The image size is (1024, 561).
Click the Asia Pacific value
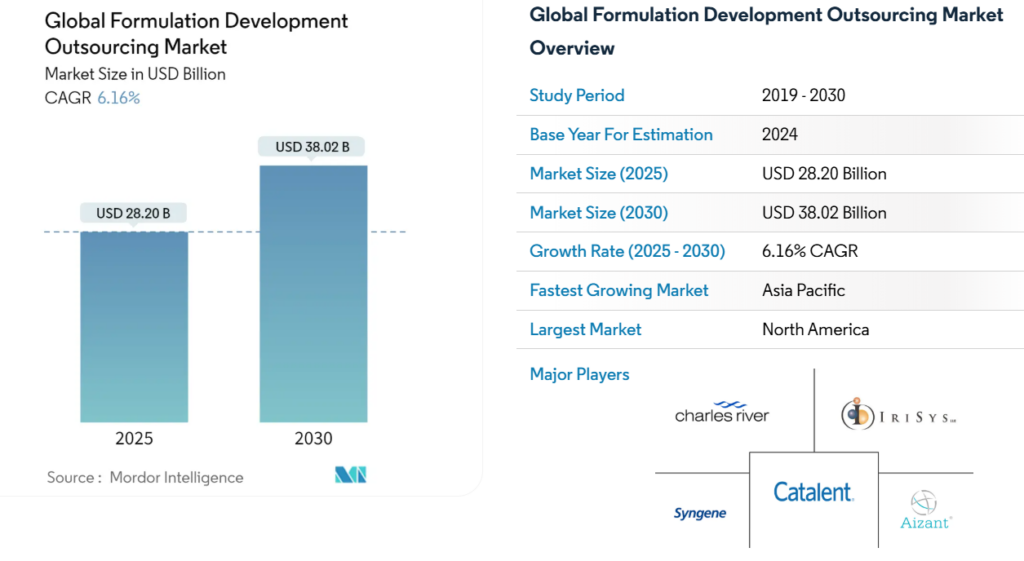point(803,291)
